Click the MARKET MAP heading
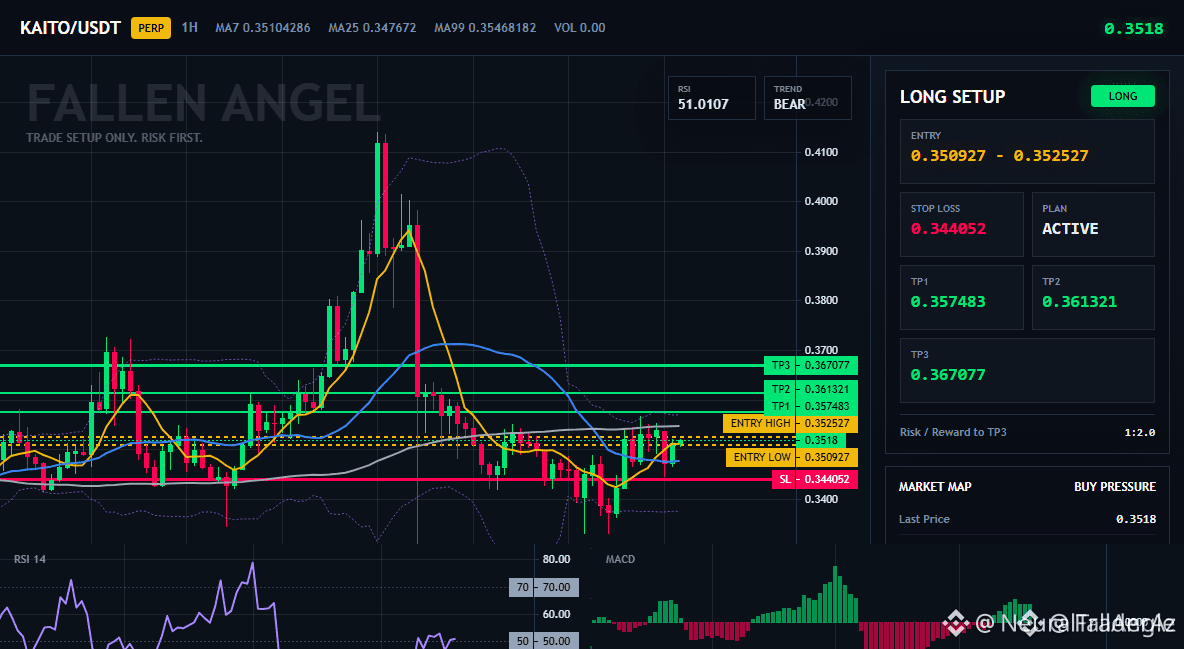1184x649 pixels. tap(935, 487)
